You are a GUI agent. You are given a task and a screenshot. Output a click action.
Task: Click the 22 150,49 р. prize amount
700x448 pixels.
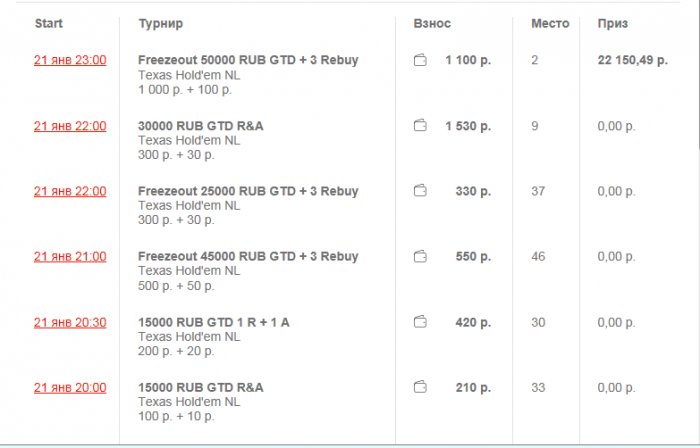(x=632, y=61)
